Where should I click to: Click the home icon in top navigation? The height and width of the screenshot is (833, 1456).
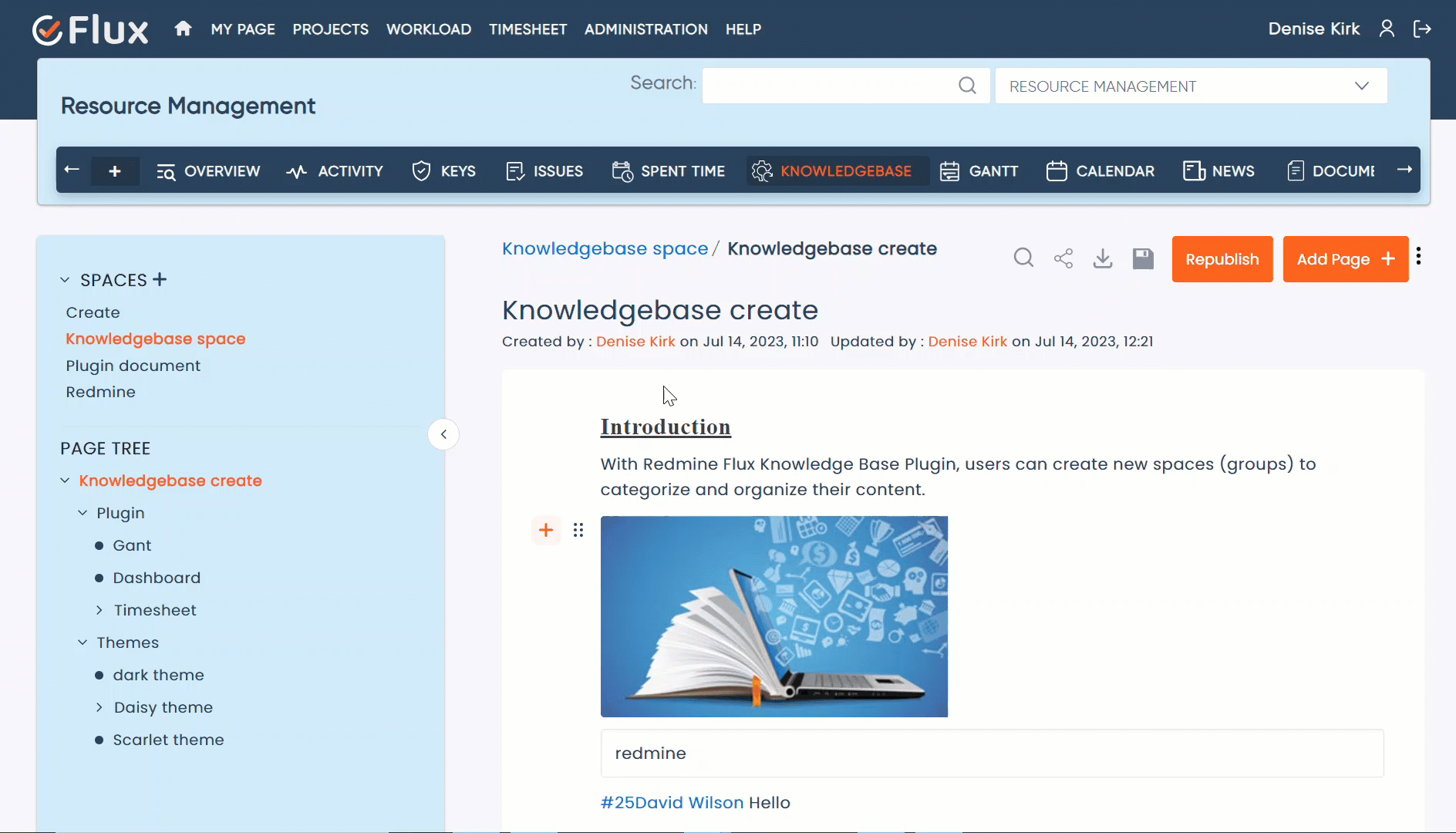pyautogui.click(x=183, y=29)
